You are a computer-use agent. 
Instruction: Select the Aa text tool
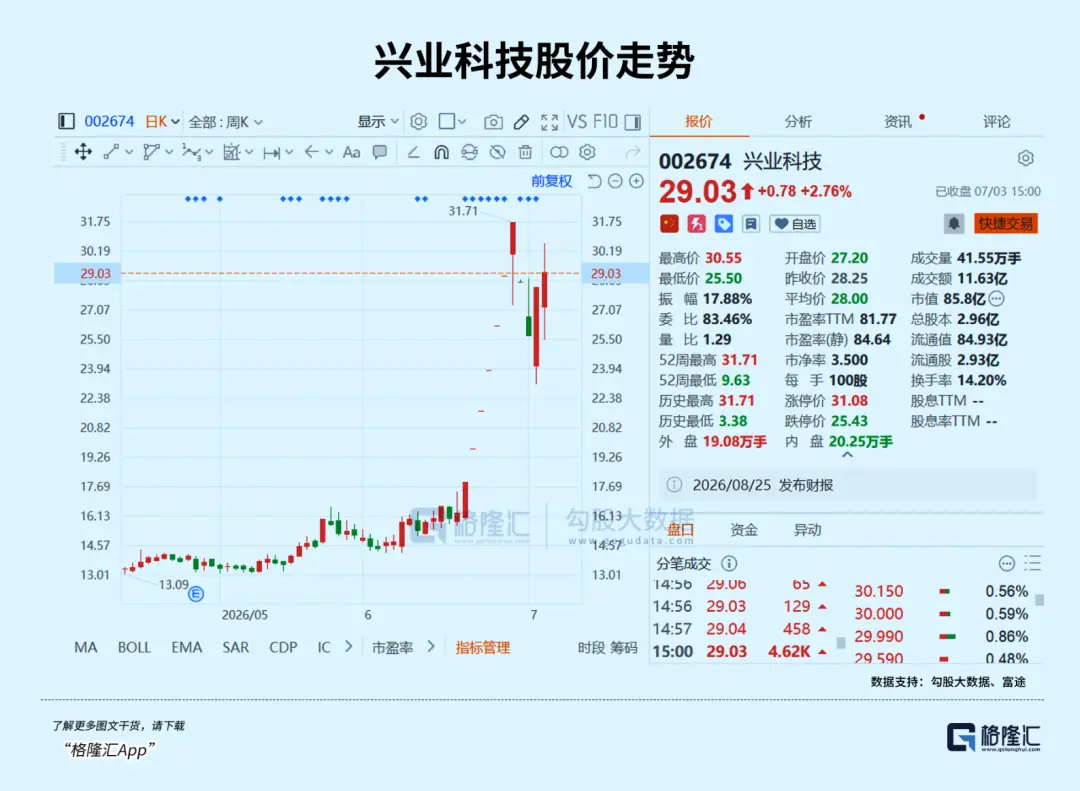click(x=351, y=152)
